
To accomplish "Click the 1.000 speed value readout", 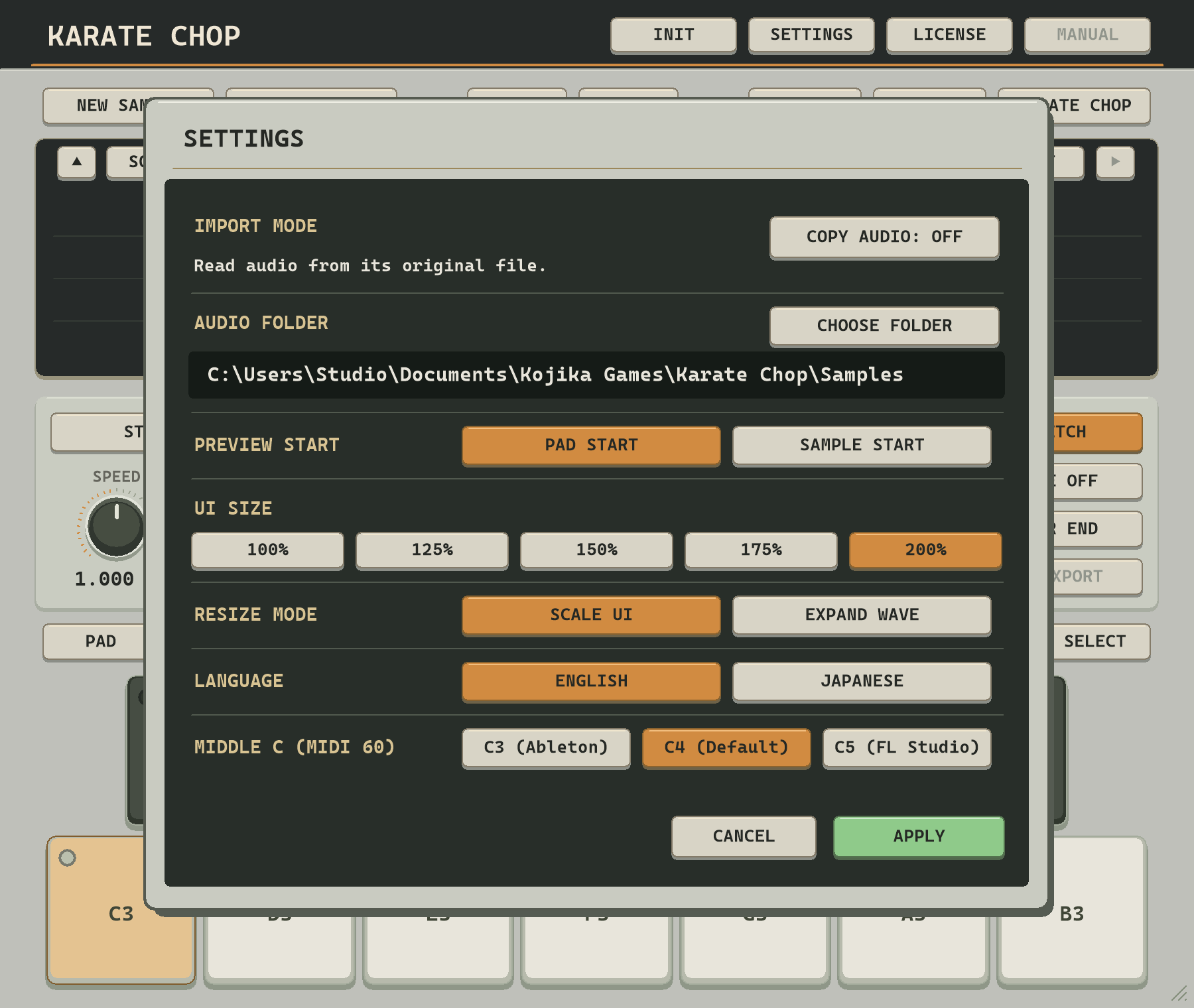I will 104,579.
